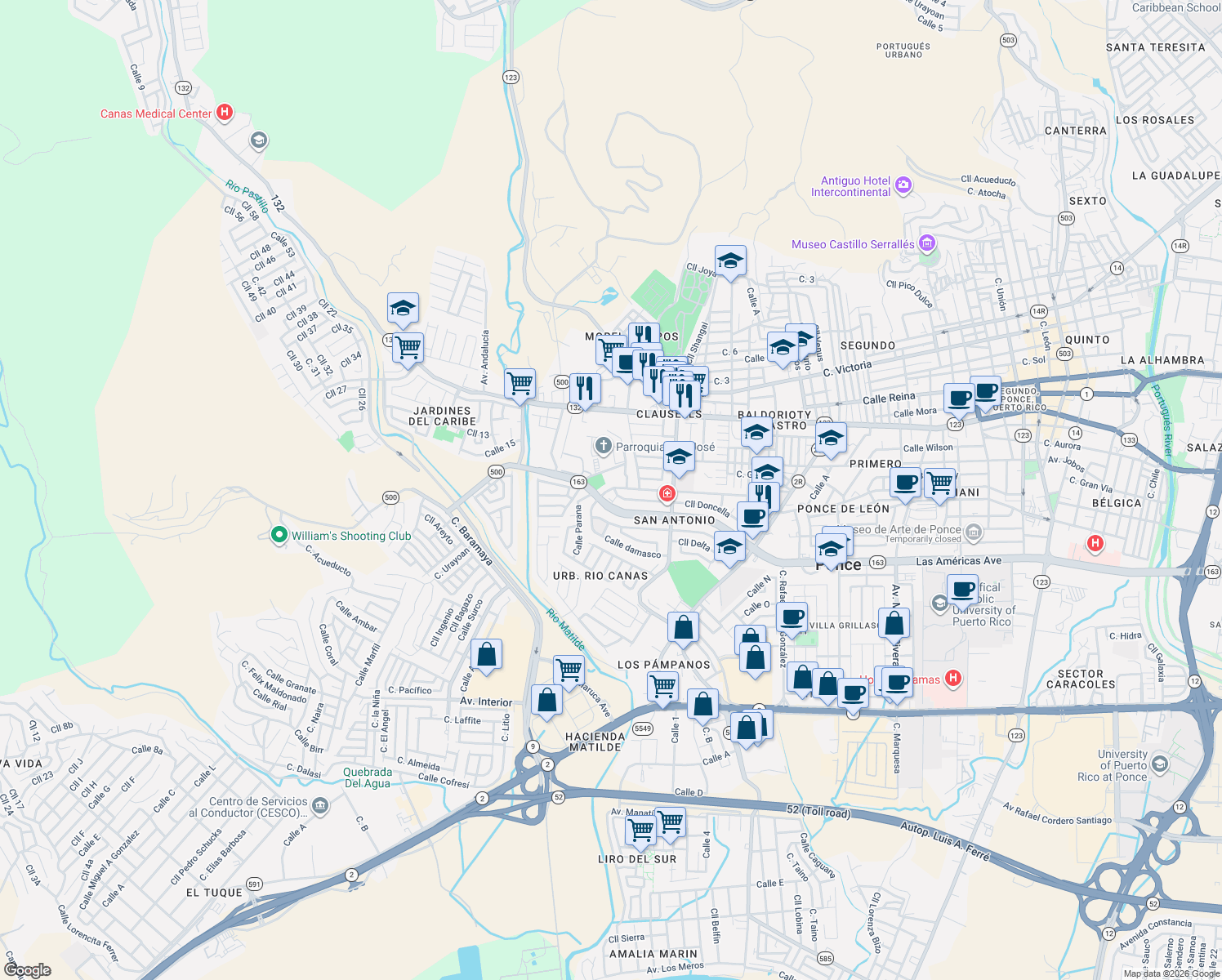The image size is (1222, 980).
Task: Select the Parroquia church marker icon
Action: (x=603, y=446)
